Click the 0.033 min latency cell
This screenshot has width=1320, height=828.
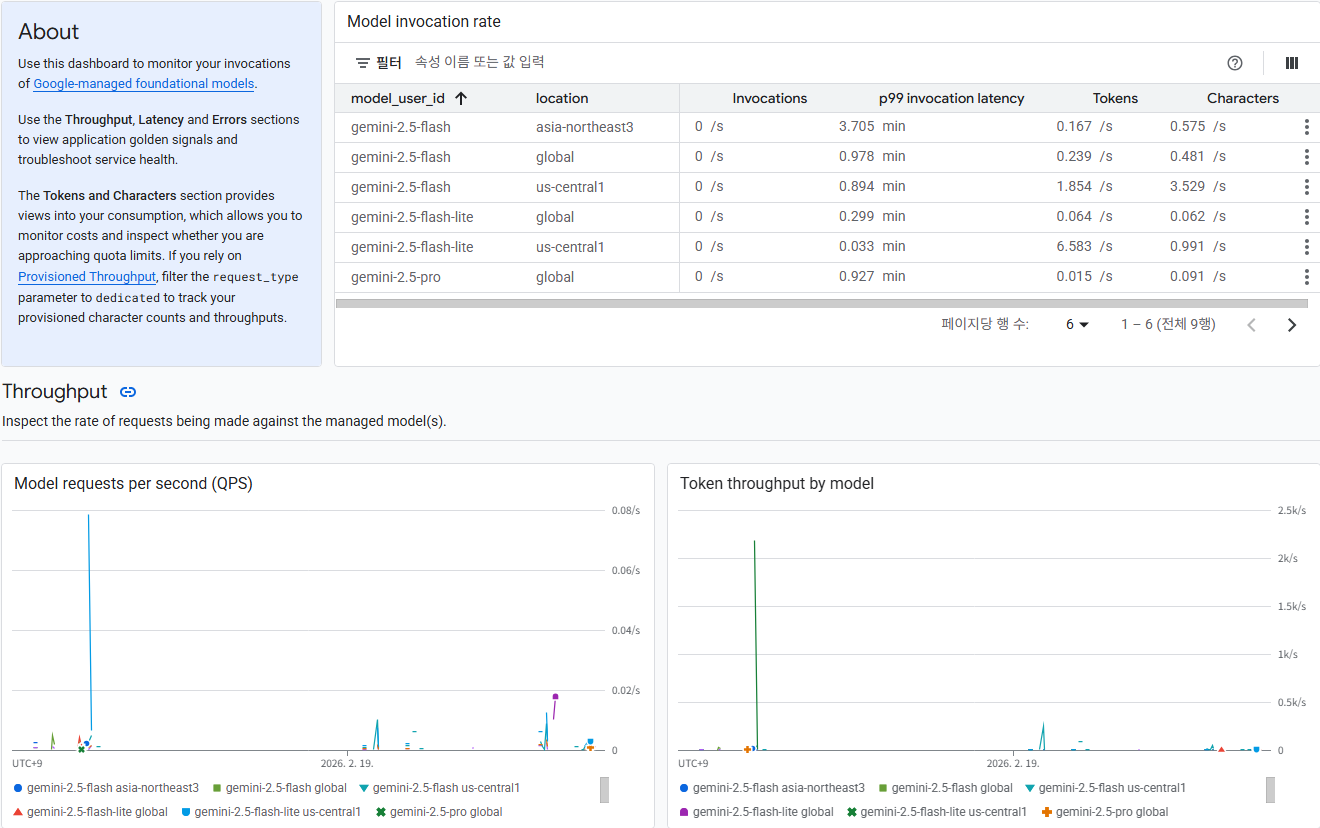point(872,247)
